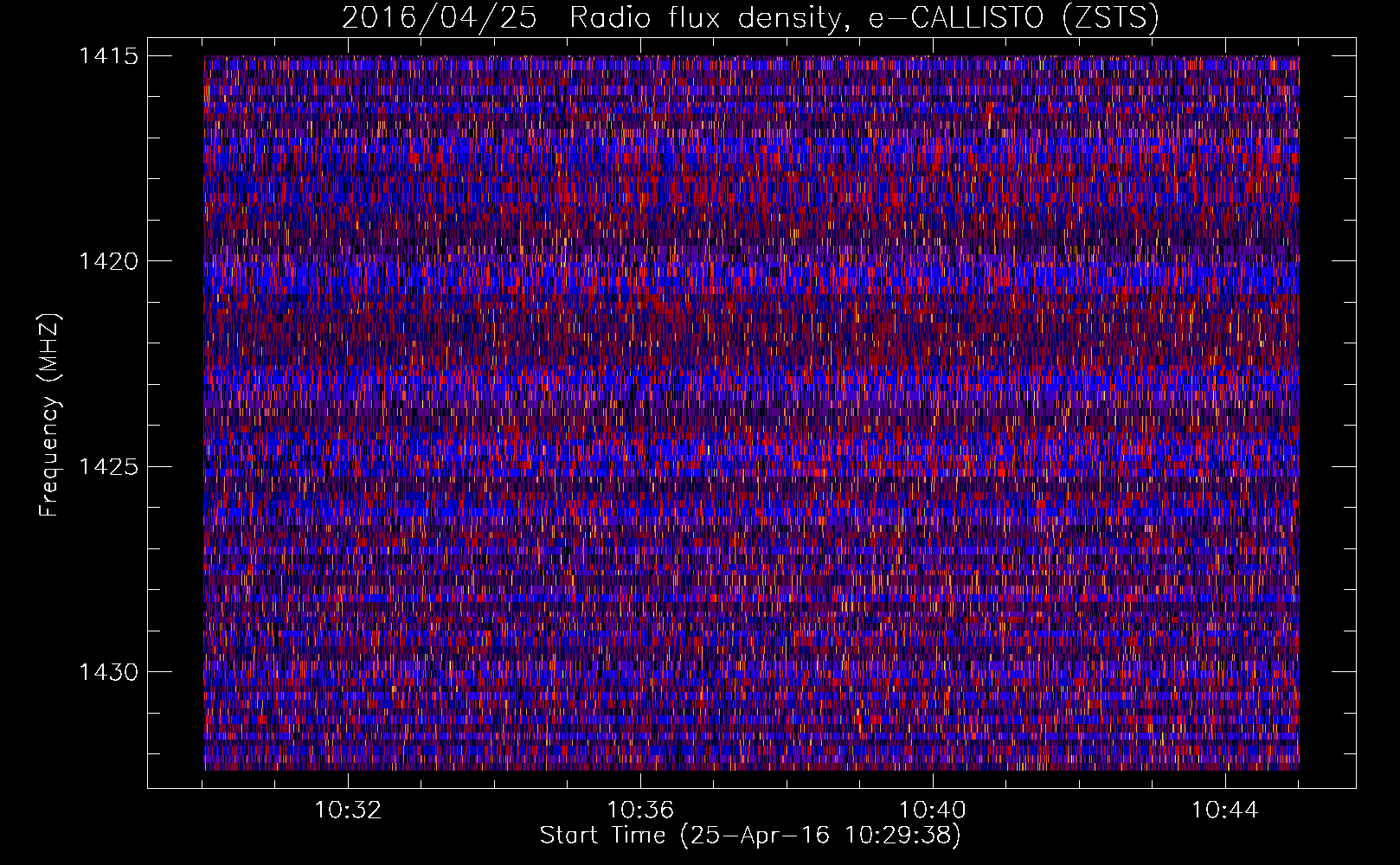The image size is (1400, 865).
Task: Click the 10:32 time axis label
Action: point(348,811)
